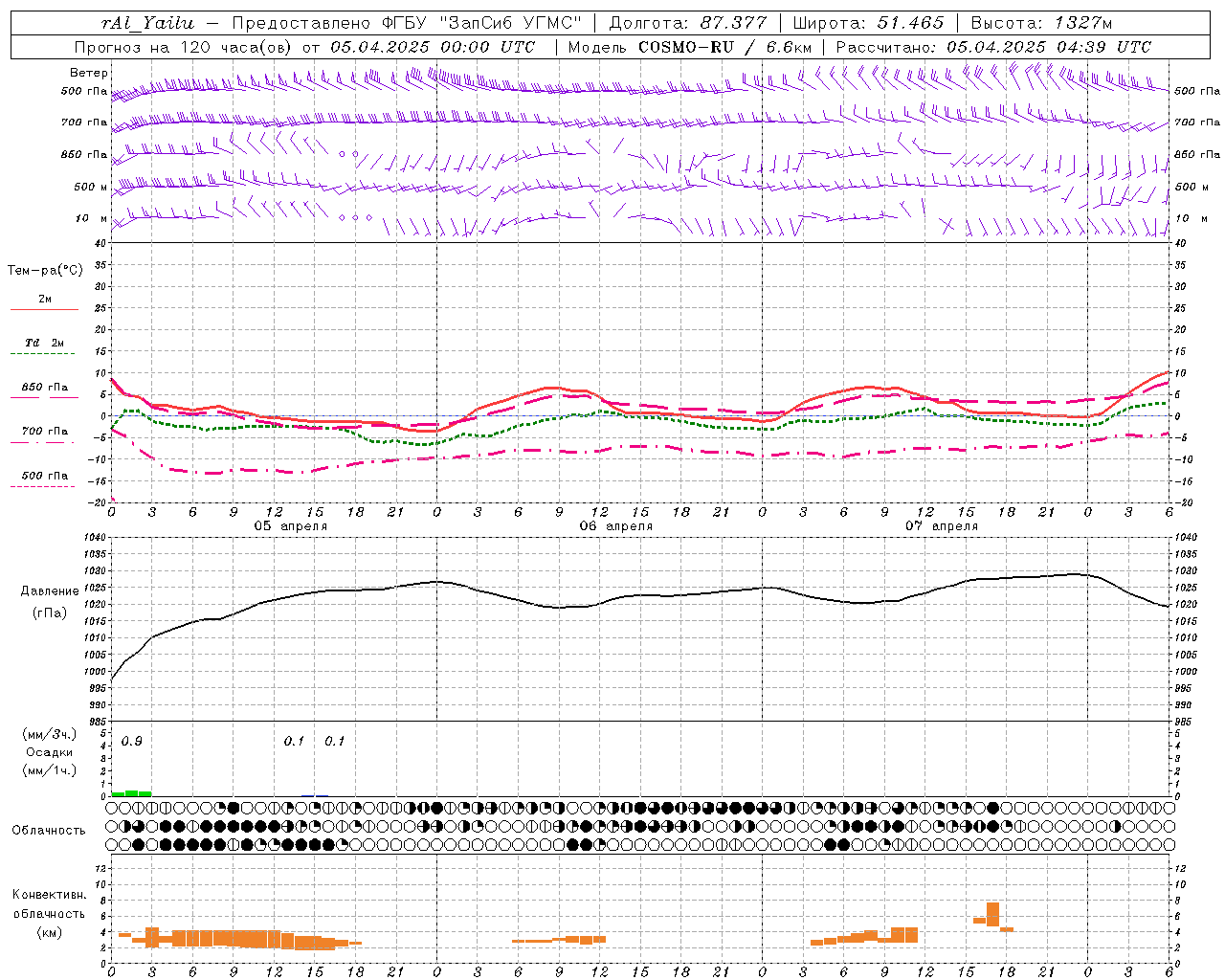The width and height of the screenshot is (1225, 980).
Task: Click the '700 гПа' temperature legend entry
Action: click(x=44, y=432)
